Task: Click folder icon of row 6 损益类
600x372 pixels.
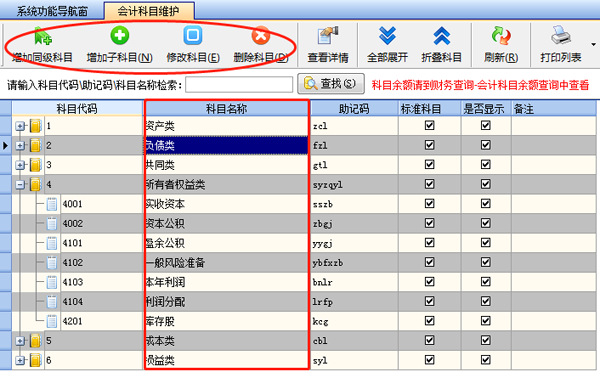Action: point(35,360)
